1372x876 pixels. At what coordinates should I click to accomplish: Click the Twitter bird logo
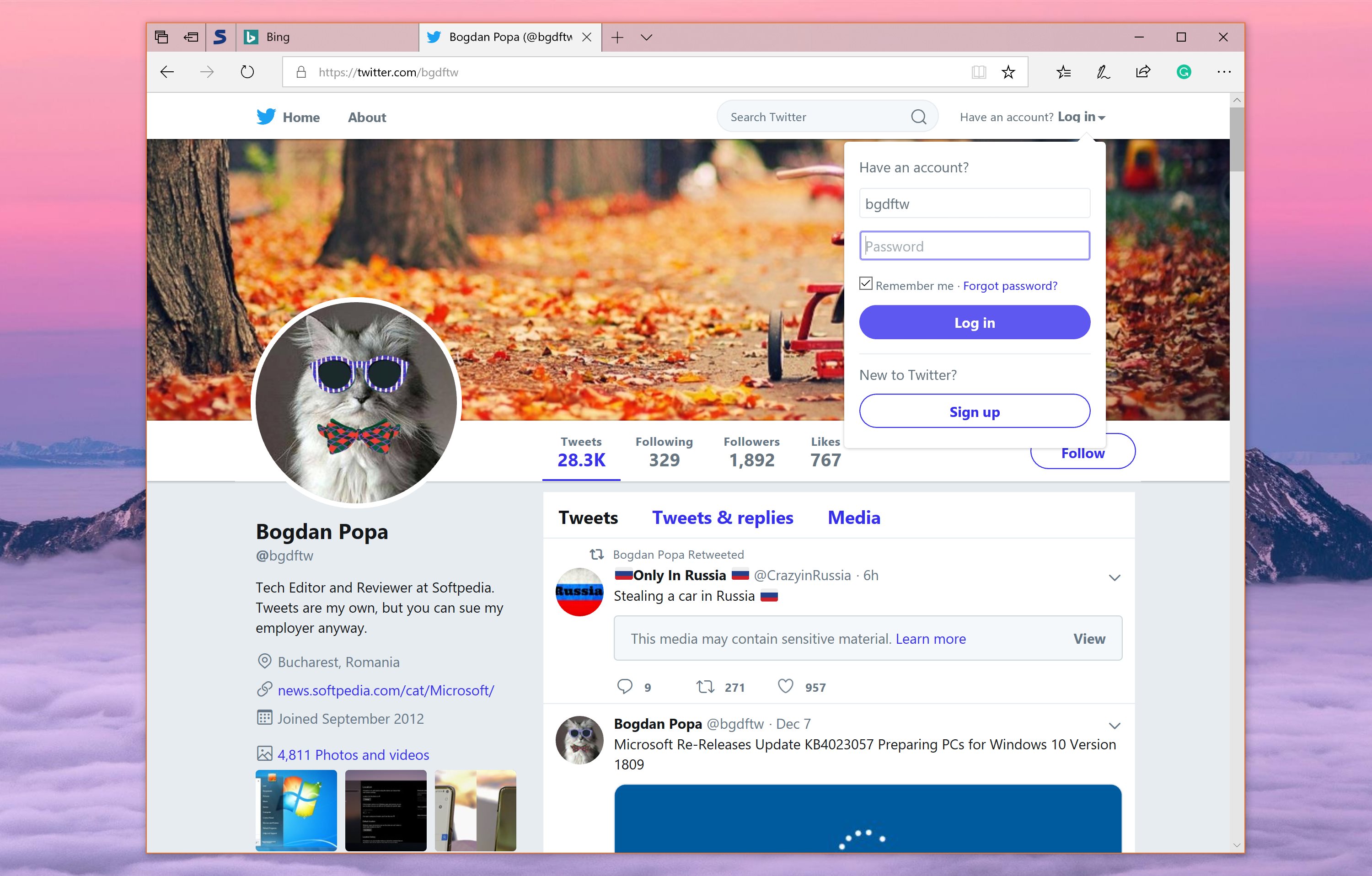coord(266,116)
